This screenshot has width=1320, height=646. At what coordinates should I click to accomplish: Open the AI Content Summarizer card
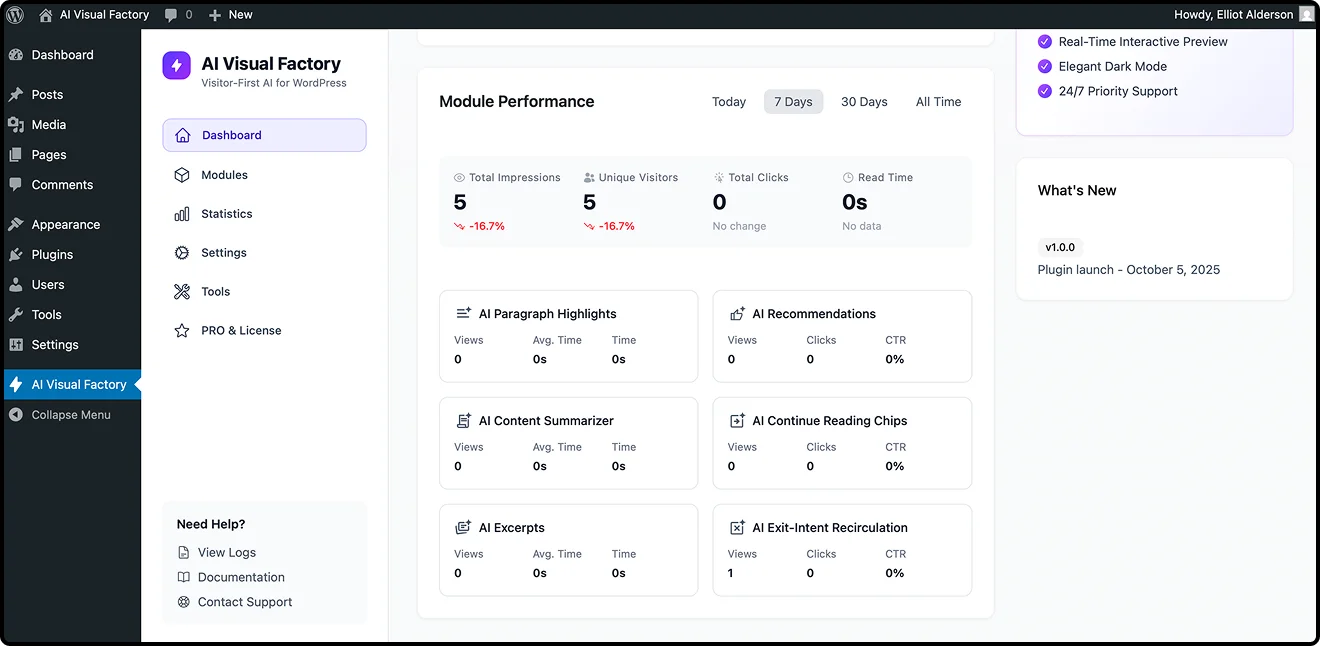(x=568, y=443)
